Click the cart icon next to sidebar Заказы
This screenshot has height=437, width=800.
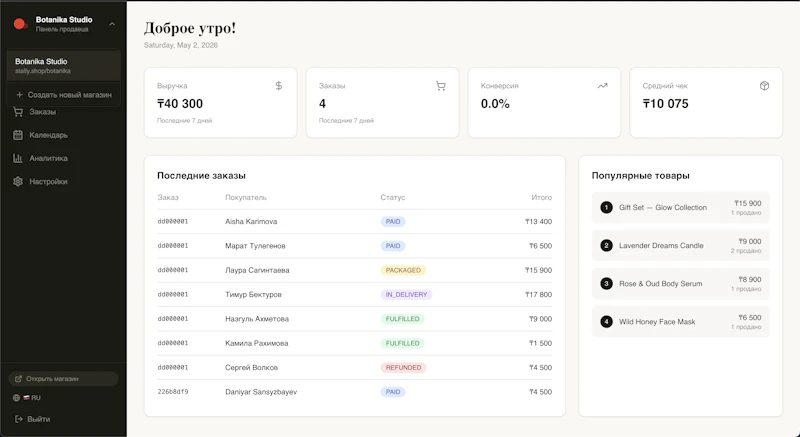(18, 112)
